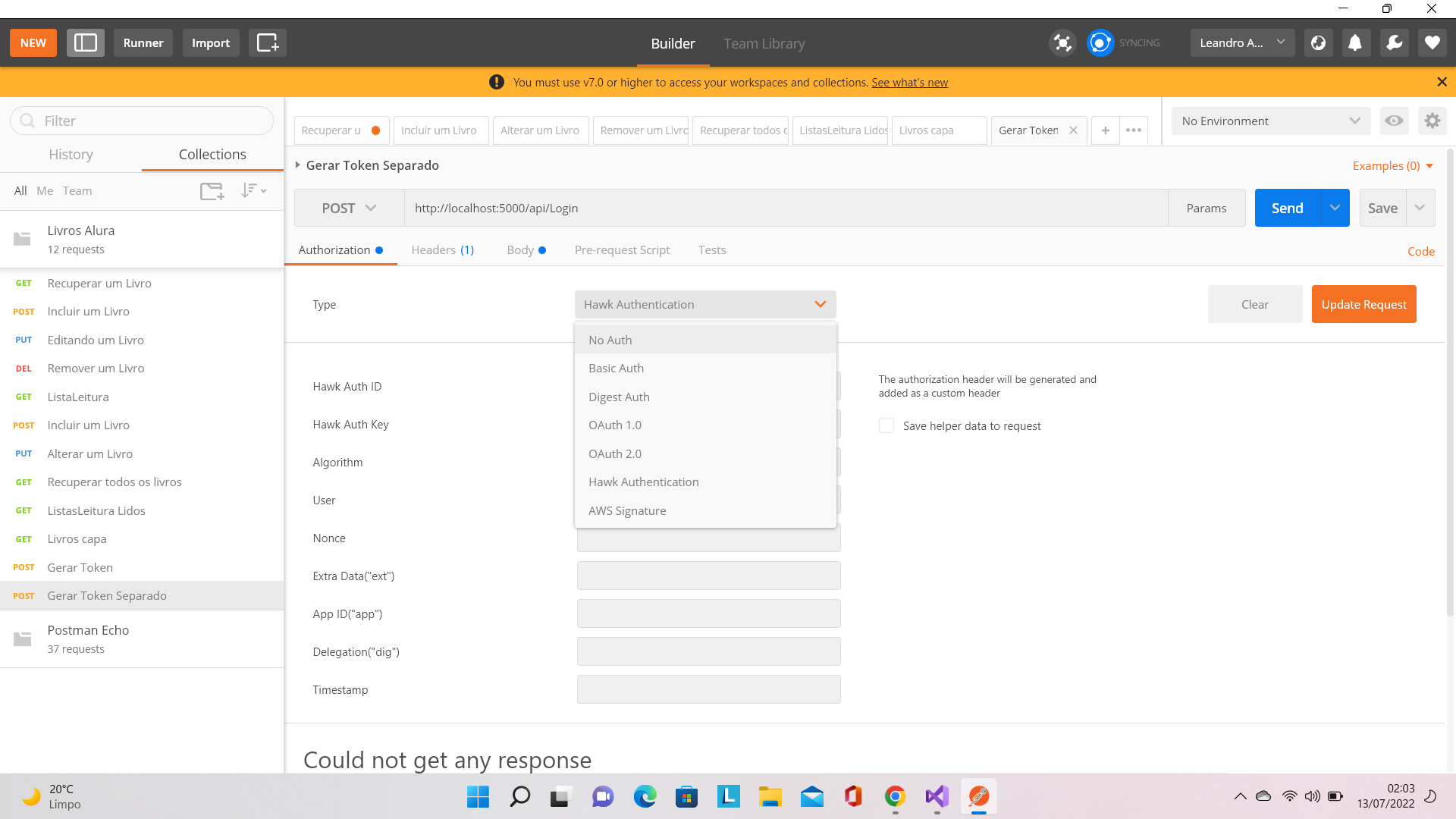Open the See what's new link
1456x819 pixels.
pyautogui.click(x=909, y=82)
